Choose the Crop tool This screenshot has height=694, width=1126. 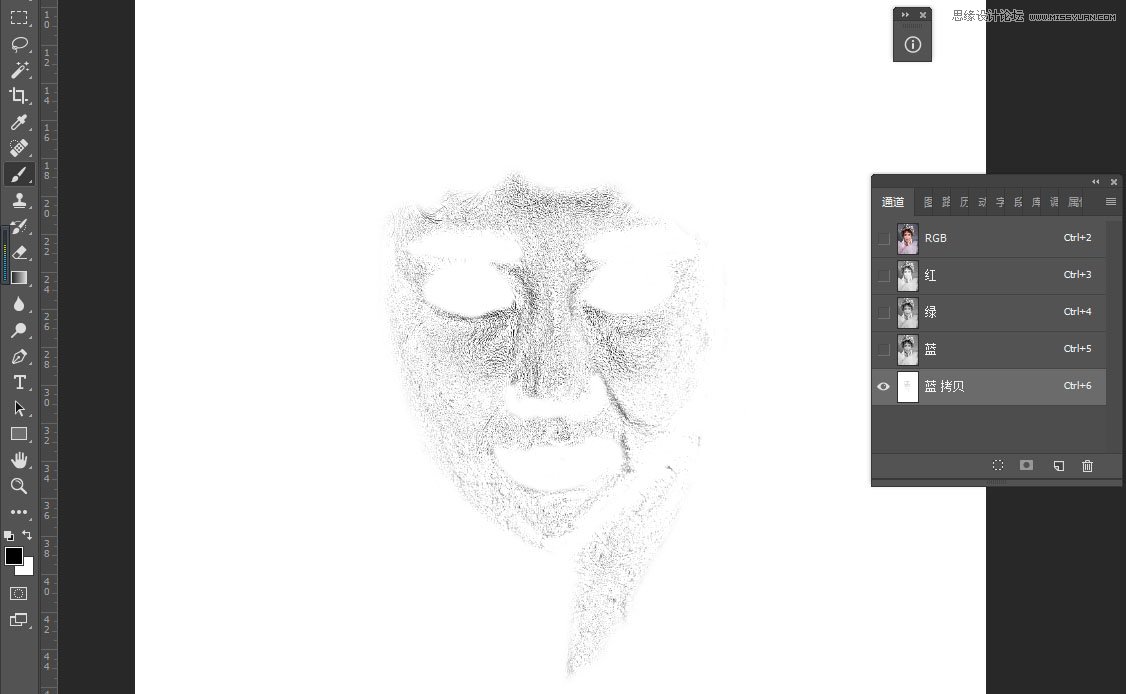coord(19,96)
